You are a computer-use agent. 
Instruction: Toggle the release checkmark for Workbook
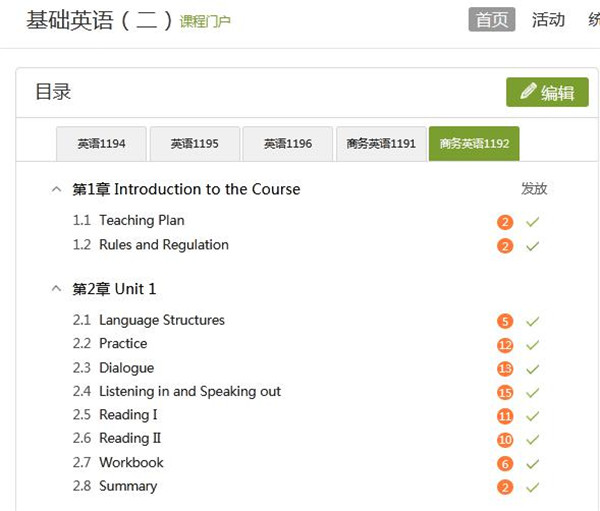[x=533, y=464]
